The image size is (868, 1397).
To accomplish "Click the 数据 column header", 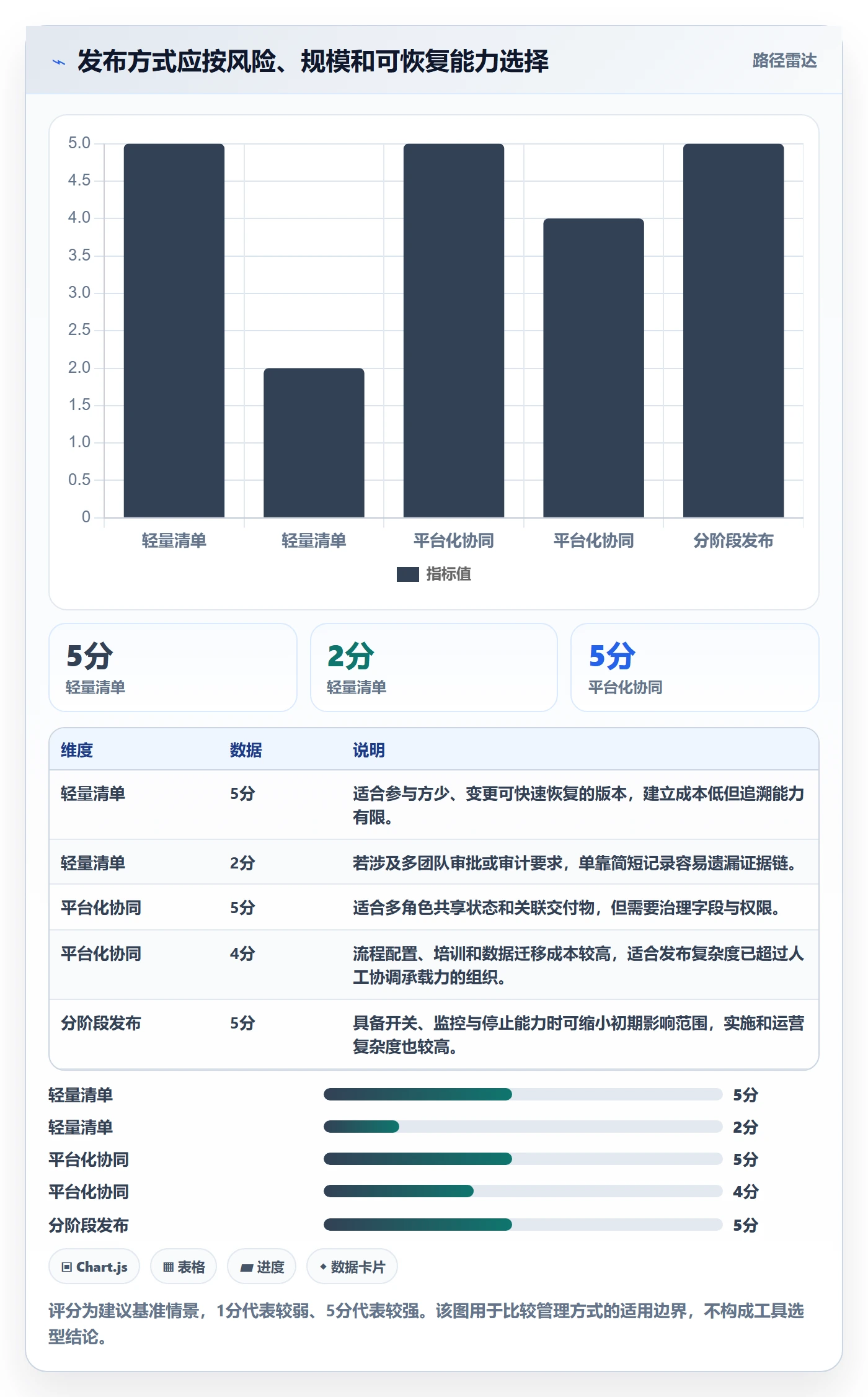I will pos(246,750).
